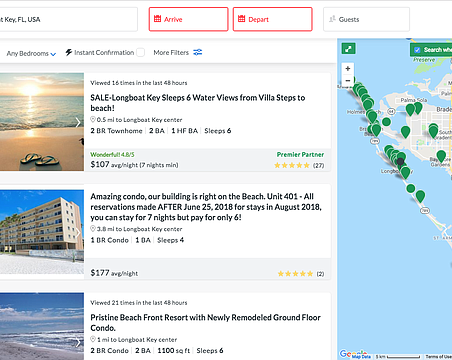Expand the map to fullscreen
The width and height of the screenshot is (452, 360).
pyautogui.click(x=348, y=49)
